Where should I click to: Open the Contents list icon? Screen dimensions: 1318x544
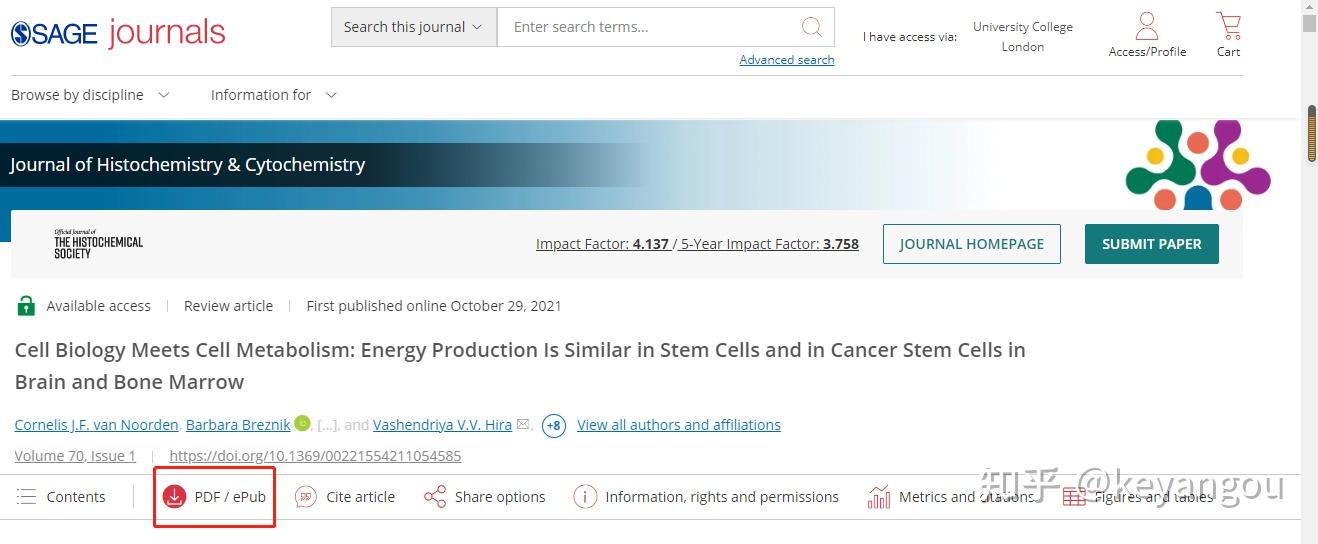[x=27, y=496]
